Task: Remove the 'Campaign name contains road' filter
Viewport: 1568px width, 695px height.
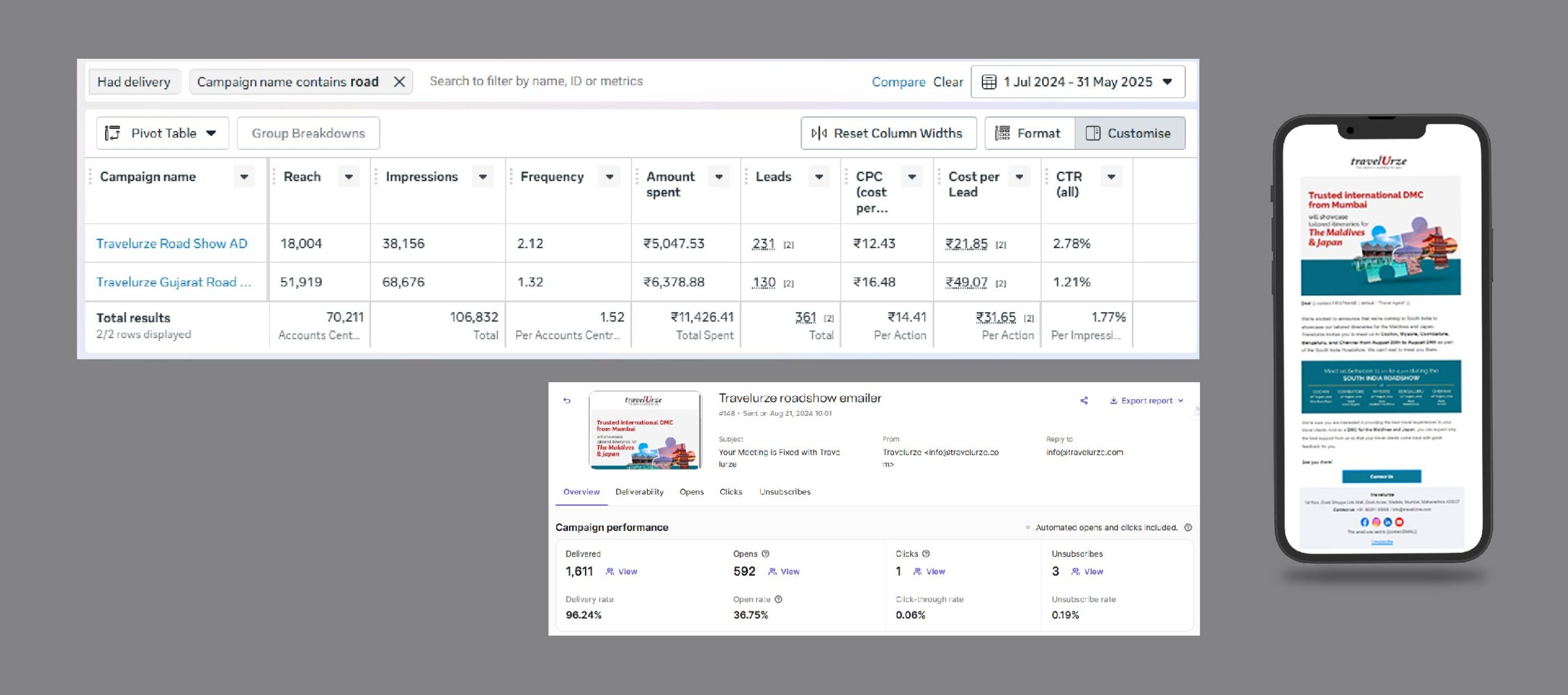Action: coord(399,81)
